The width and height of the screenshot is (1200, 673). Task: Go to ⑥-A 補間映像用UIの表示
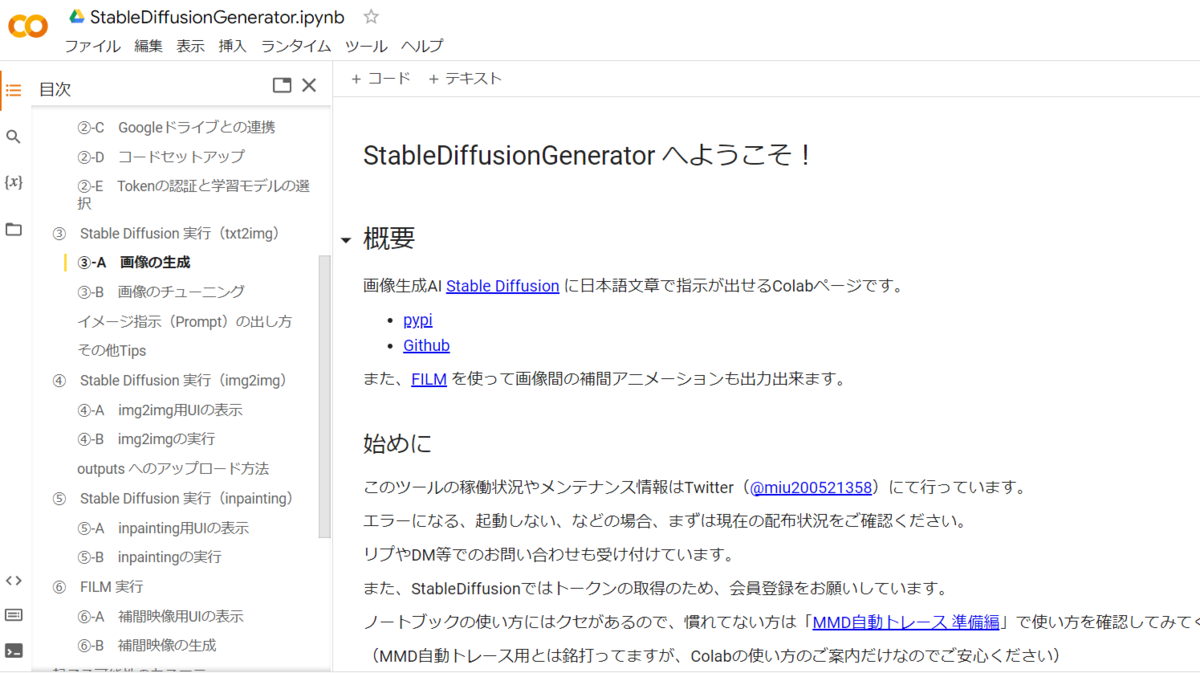[160, 616]
